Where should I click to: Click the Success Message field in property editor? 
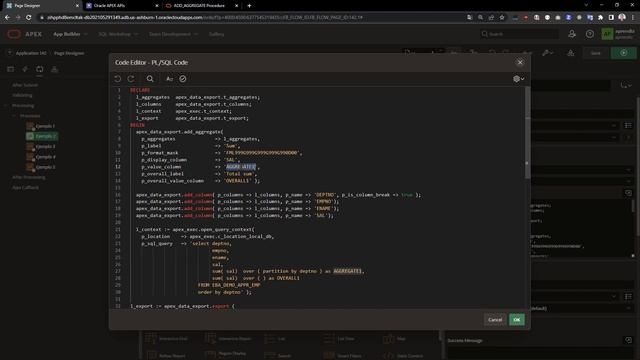tap(540, 353)
